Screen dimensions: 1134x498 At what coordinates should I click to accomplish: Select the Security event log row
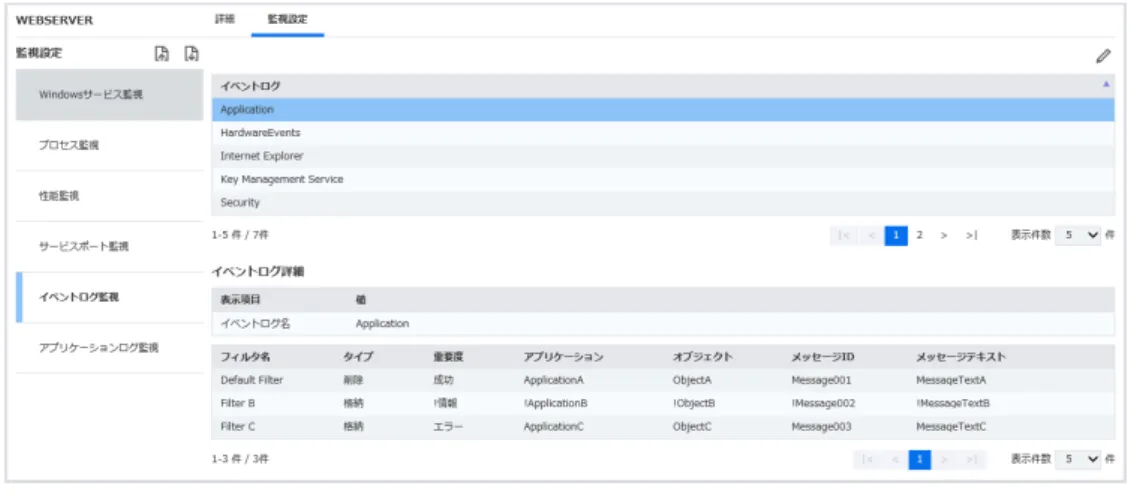[x=662, y=203]
